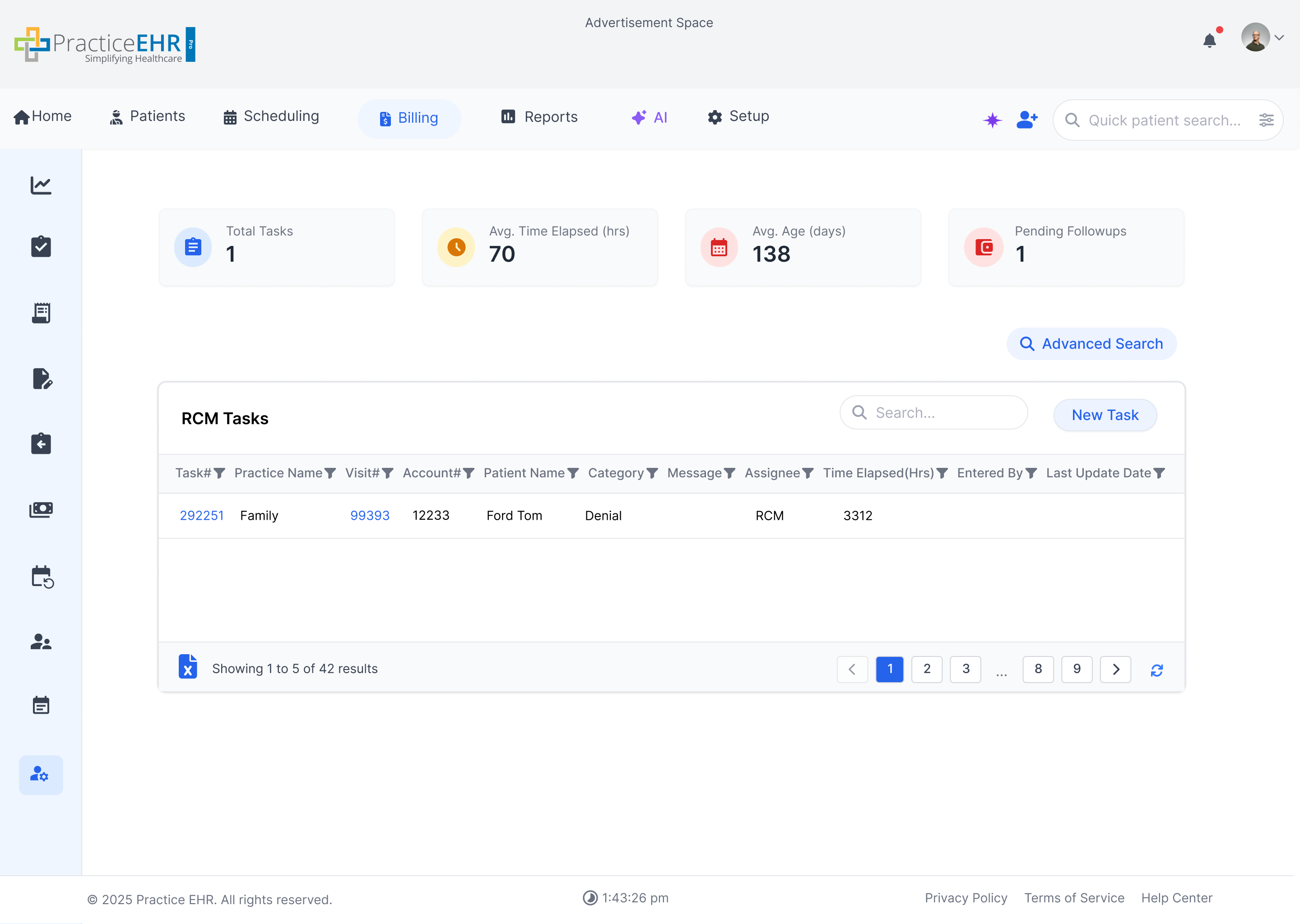Screen dimensions: 1300x924
Task: Open the calendar history sidebar icon
Action: coord(41,576)
